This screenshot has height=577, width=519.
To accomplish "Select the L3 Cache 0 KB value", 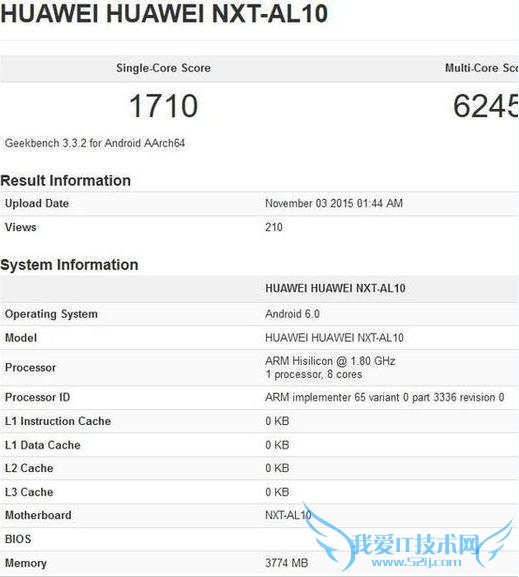I will (x=277, y=492).
